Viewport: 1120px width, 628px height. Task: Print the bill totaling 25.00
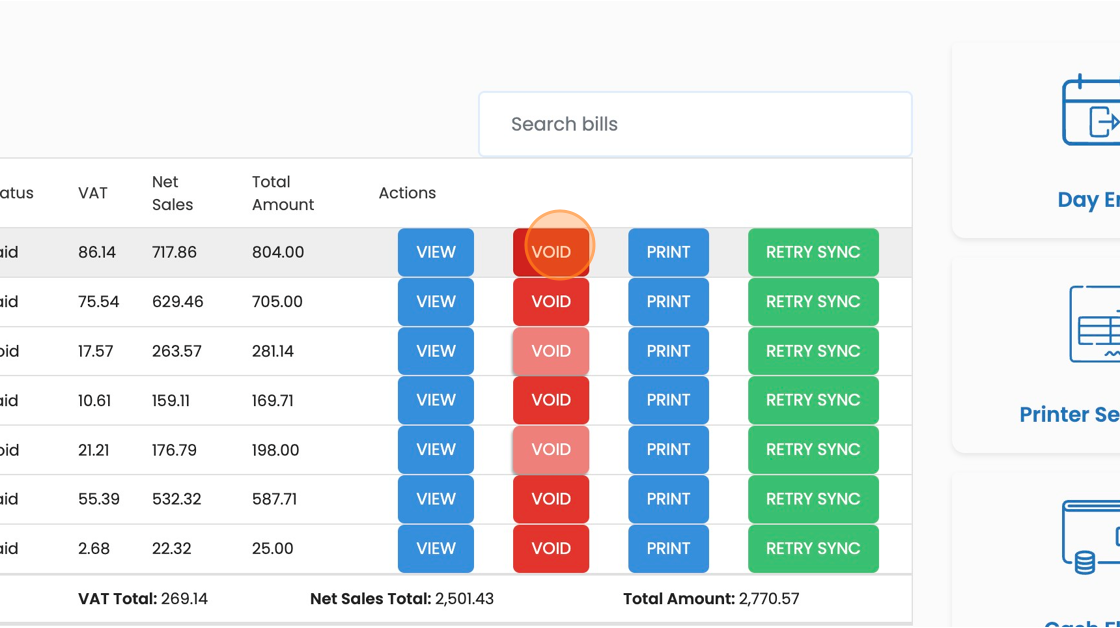pyautogui.click(x=669, y=549)
